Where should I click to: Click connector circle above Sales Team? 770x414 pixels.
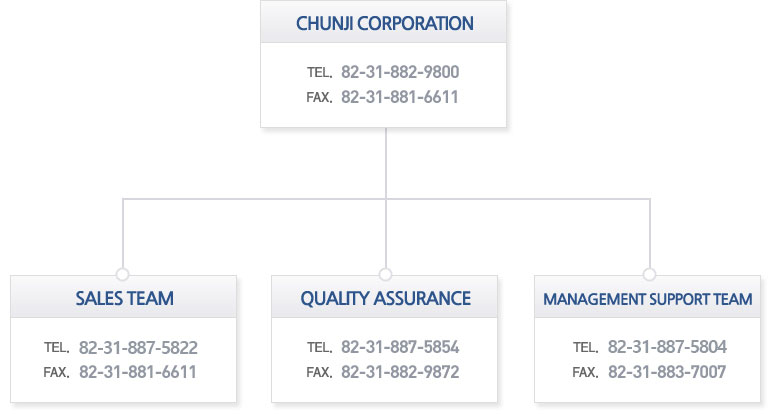click(x=123, y=274)
